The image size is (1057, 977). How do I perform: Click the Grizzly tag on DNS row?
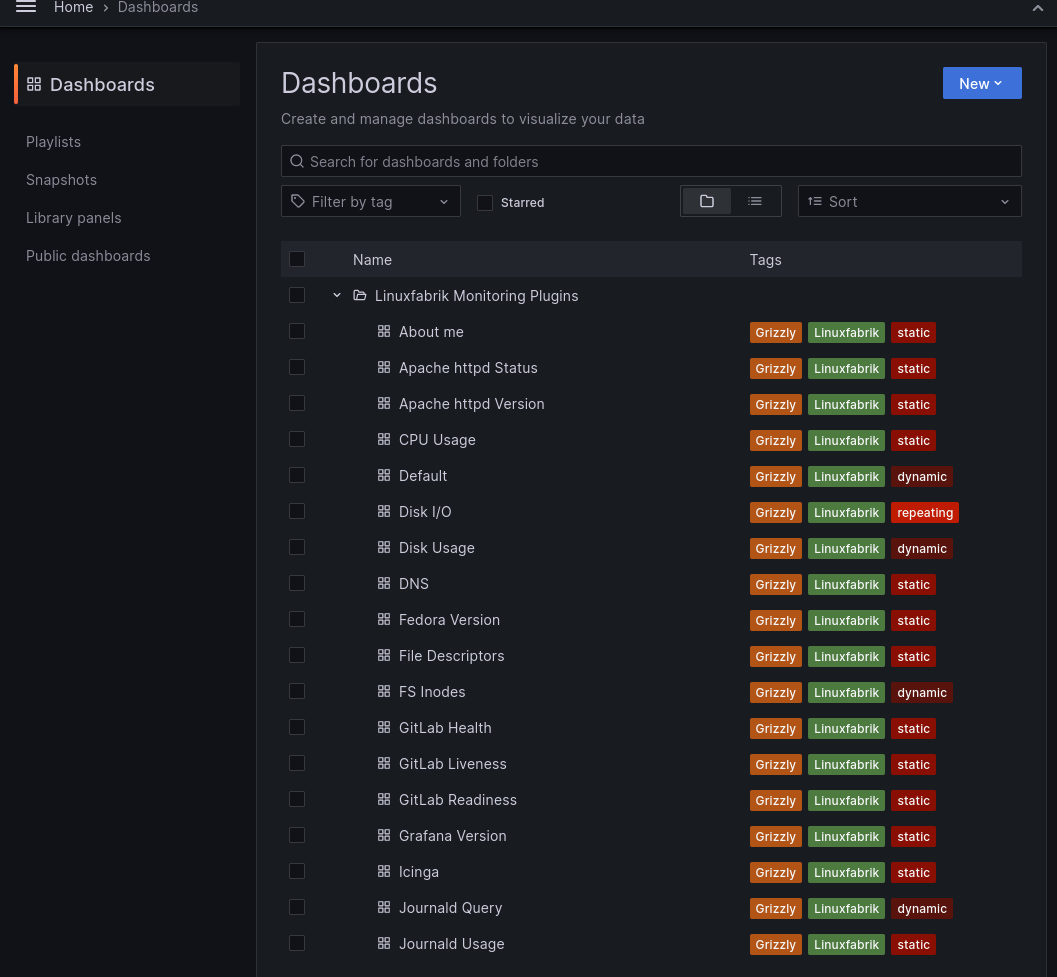click(x=775, y=585)
